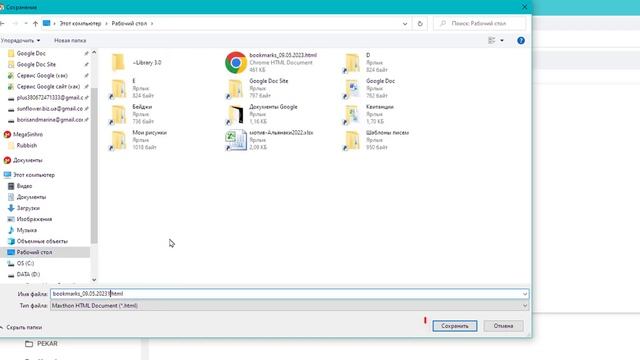The width and height of the screenshot is (640, 360).
Task: Select the Мои рисунки folder shortcut icon
Action: pyautogui.click(x=118, y=140)
